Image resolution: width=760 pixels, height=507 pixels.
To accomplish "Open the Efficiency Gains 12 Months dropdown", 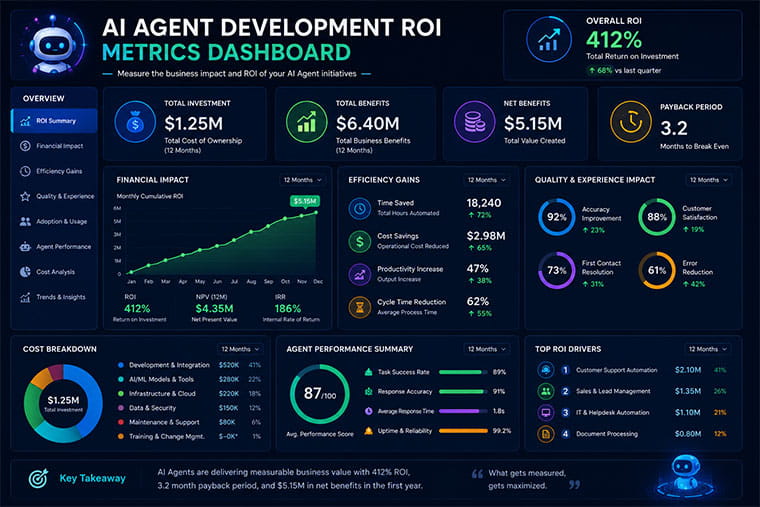I will 486,180.
